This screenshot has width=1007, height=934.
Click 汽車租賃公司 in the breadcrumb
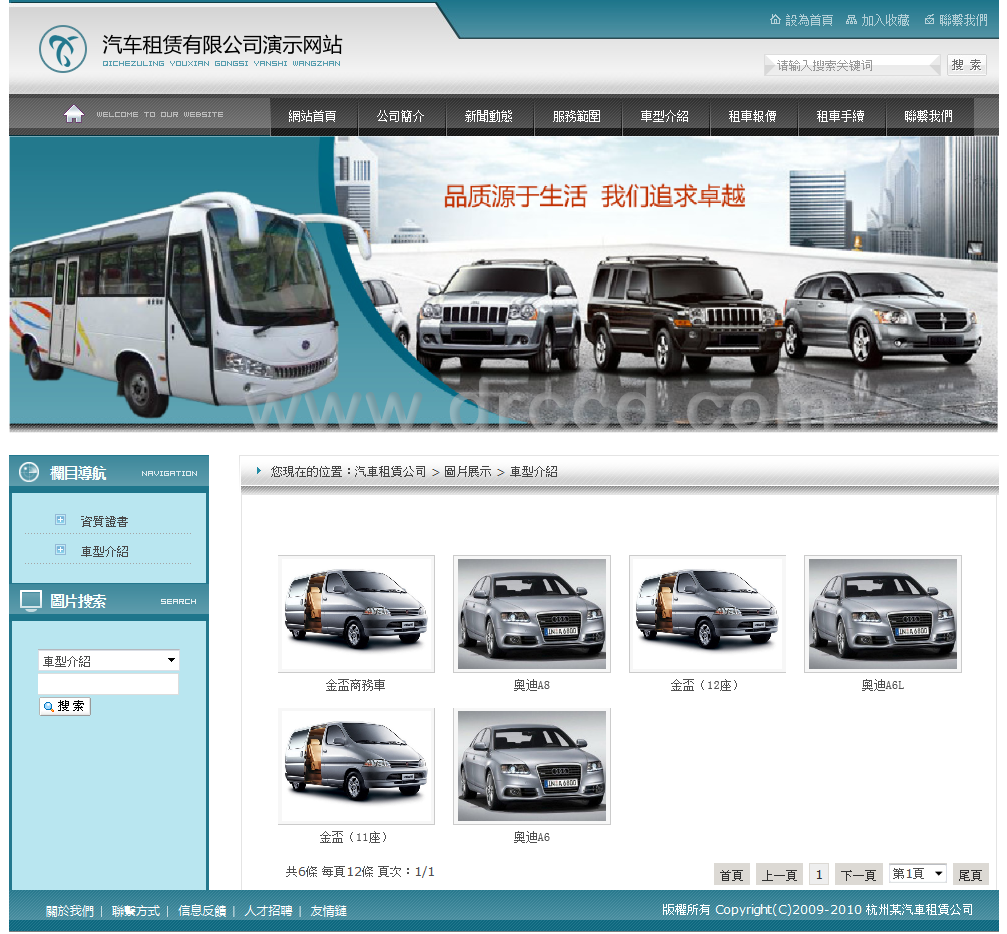click(390, 471)
